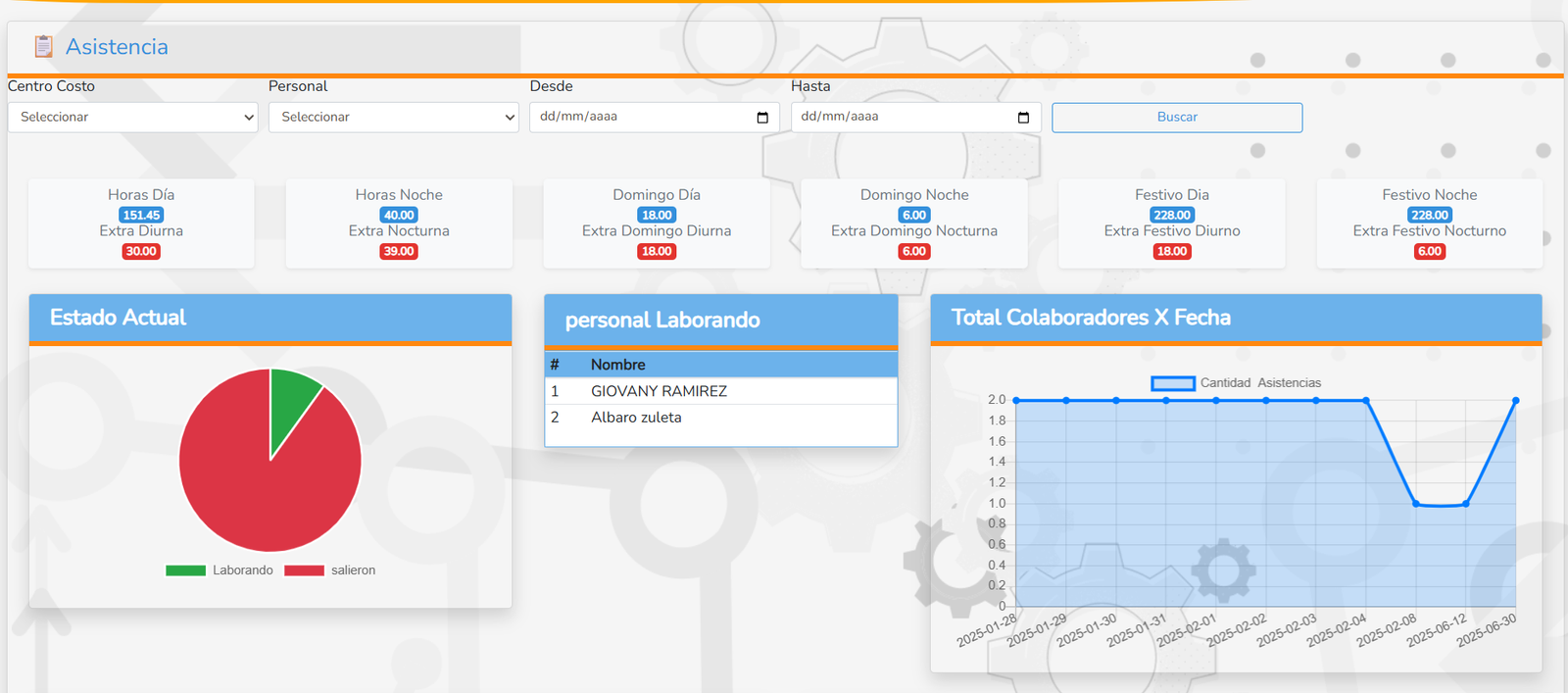Screen dimensions: 1568x693
Task: Toggle the Cantidad Asistencias chart legend
Action: tap(1236, 383)
